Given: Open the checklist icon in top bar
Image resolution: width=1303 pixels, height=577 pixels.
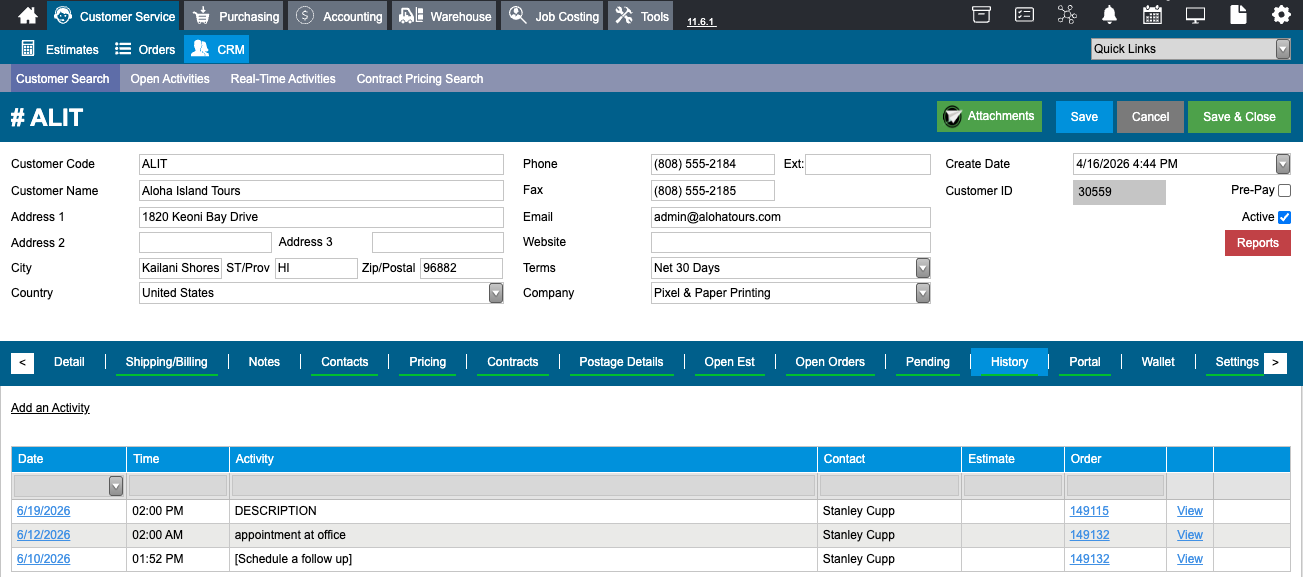Looking at the screenshot, I should 1024,15.
